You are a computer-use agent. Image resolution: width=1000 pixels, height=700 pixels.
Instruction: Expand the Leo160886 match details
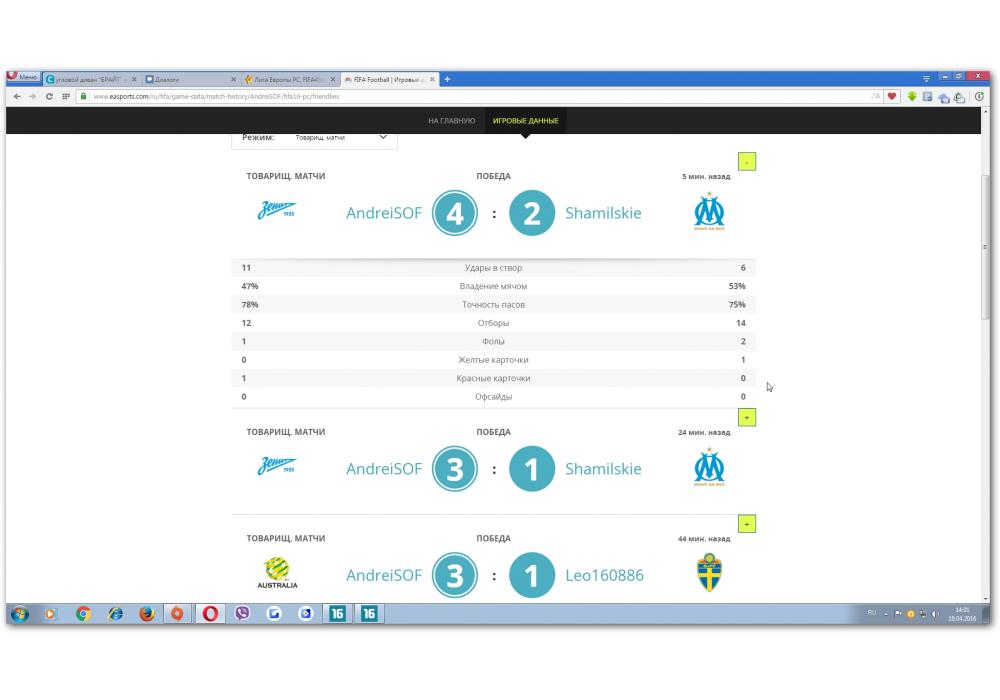tap(746, 524)
